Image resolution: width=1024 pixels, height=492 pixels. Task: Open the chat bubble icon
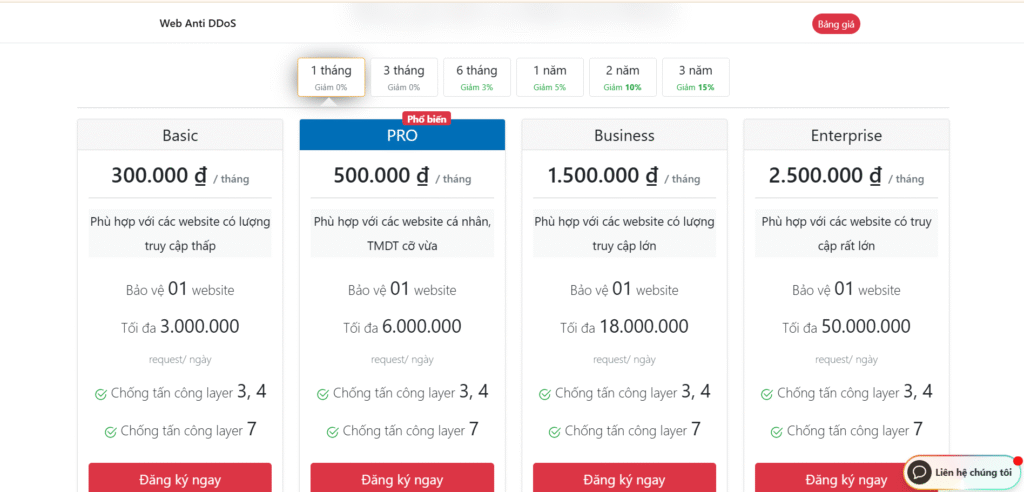pyautogui.click(x=919, y=472)
